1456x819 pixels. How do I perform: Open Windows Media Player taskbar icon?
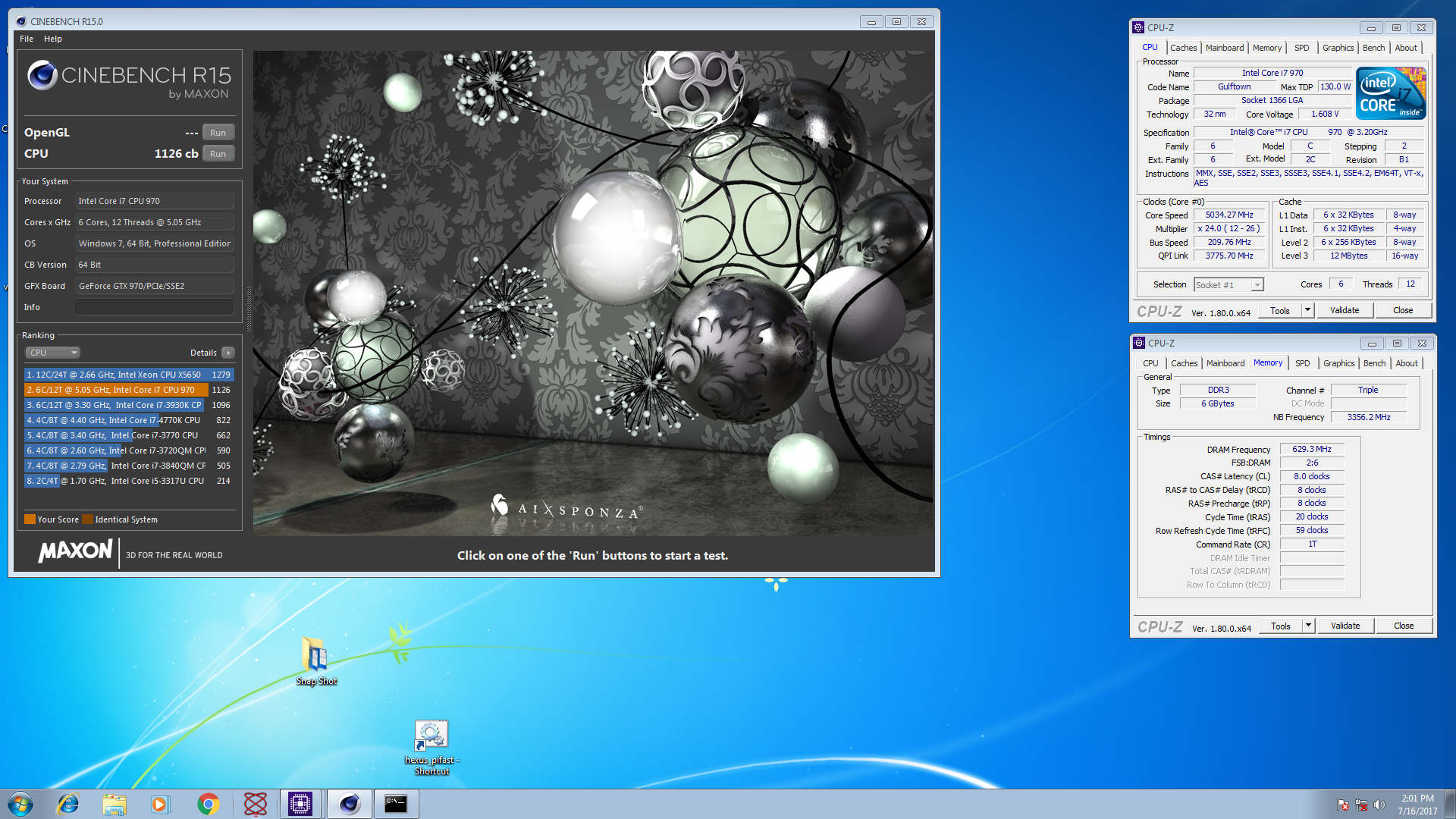coord(161,804)
